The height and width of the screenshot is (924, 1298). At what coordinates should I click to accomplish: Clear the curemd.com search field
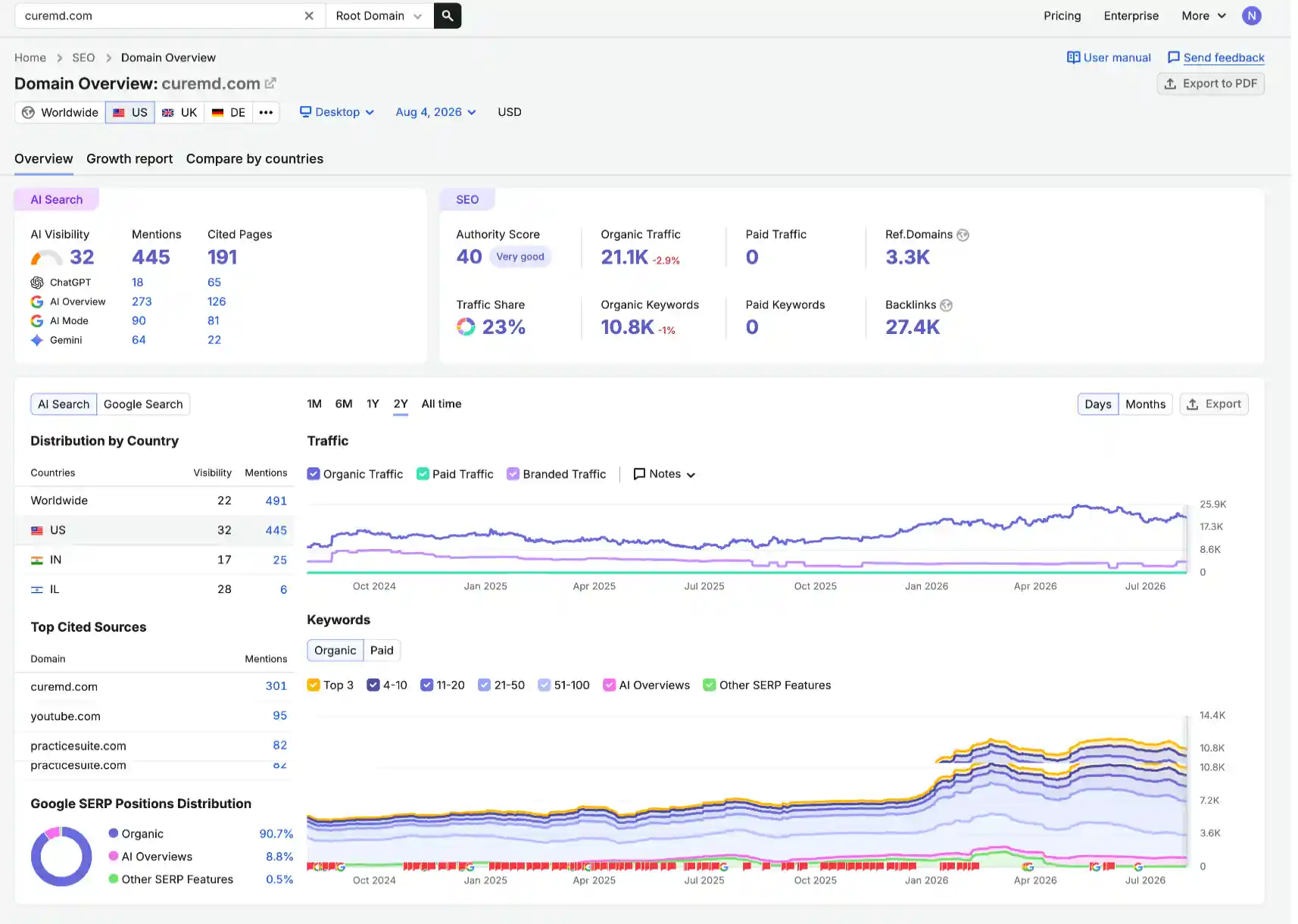click(309, 16)
